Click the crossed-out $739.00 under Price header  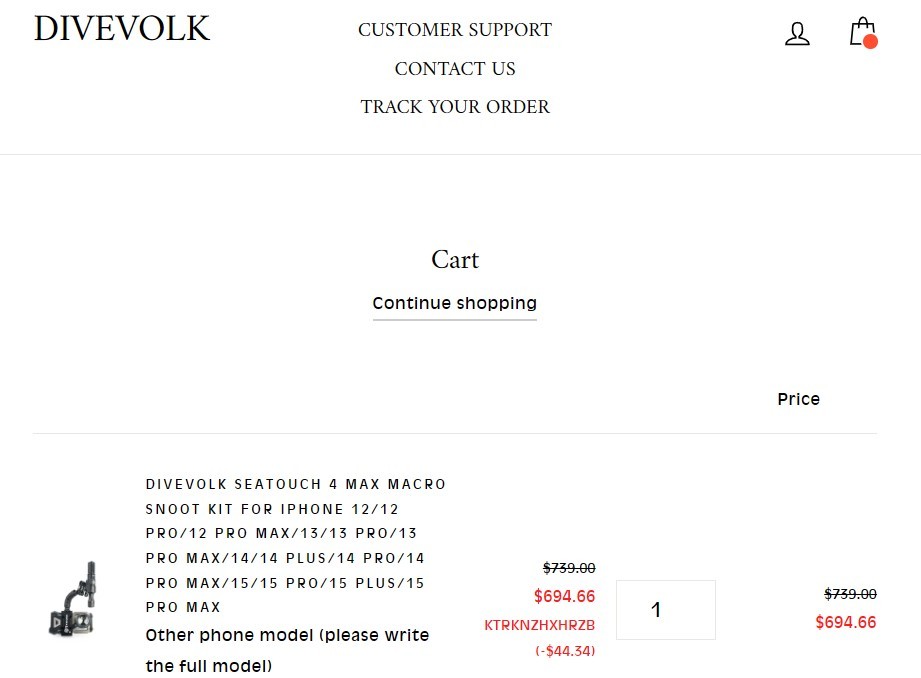click(849, 594)
